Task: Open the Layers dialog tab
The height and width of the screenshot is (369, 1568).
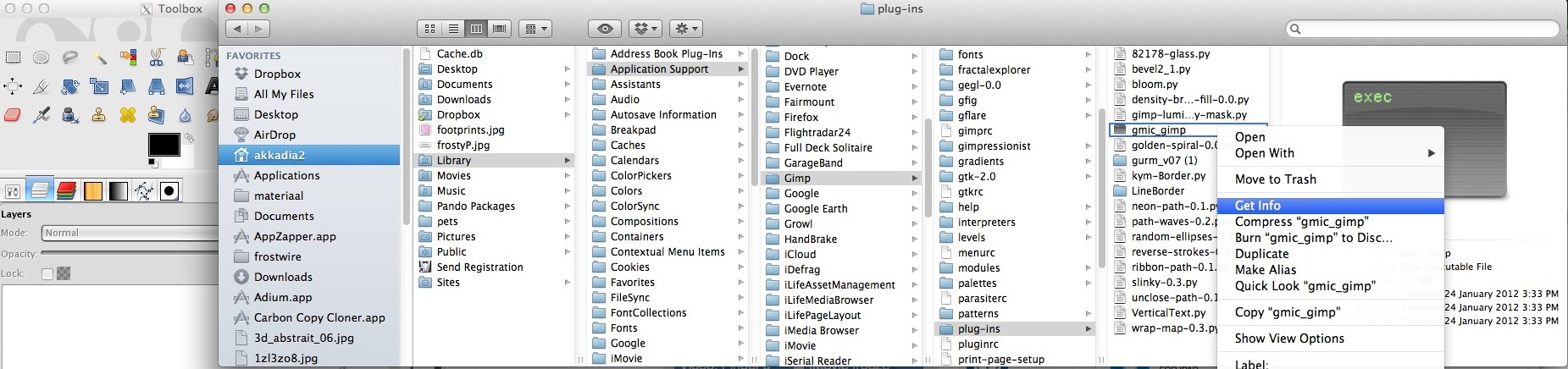Action: (x=38, y=190)
